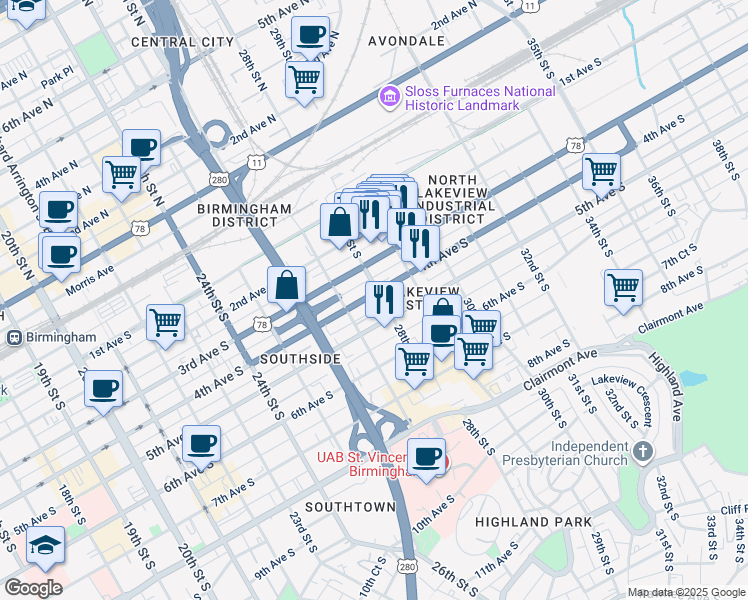Click the shopping bag marker in Lakeview Industrial District
Image resolution: width=748 pixels, height=600 pixels.
339,224
